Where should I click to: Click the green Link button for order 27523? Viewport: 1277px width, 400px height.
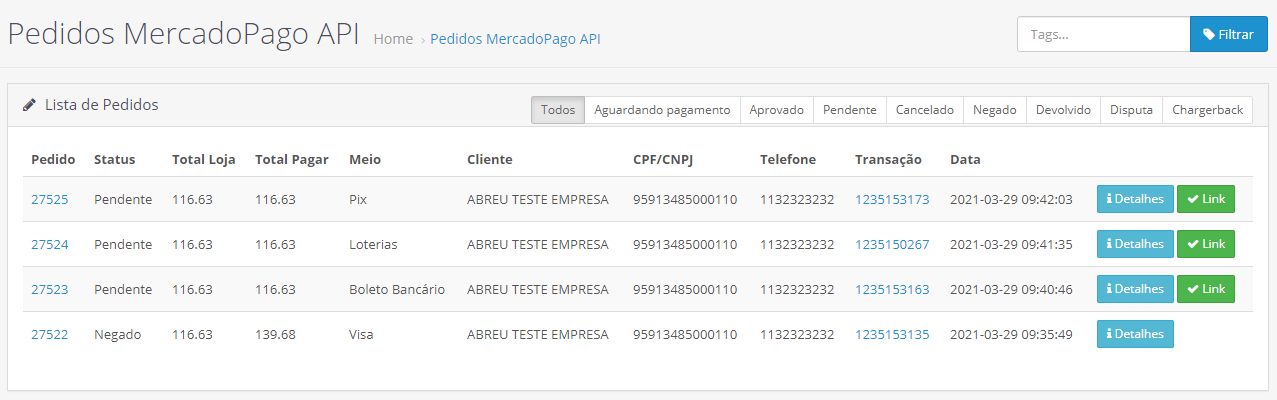coord(1205,289)
